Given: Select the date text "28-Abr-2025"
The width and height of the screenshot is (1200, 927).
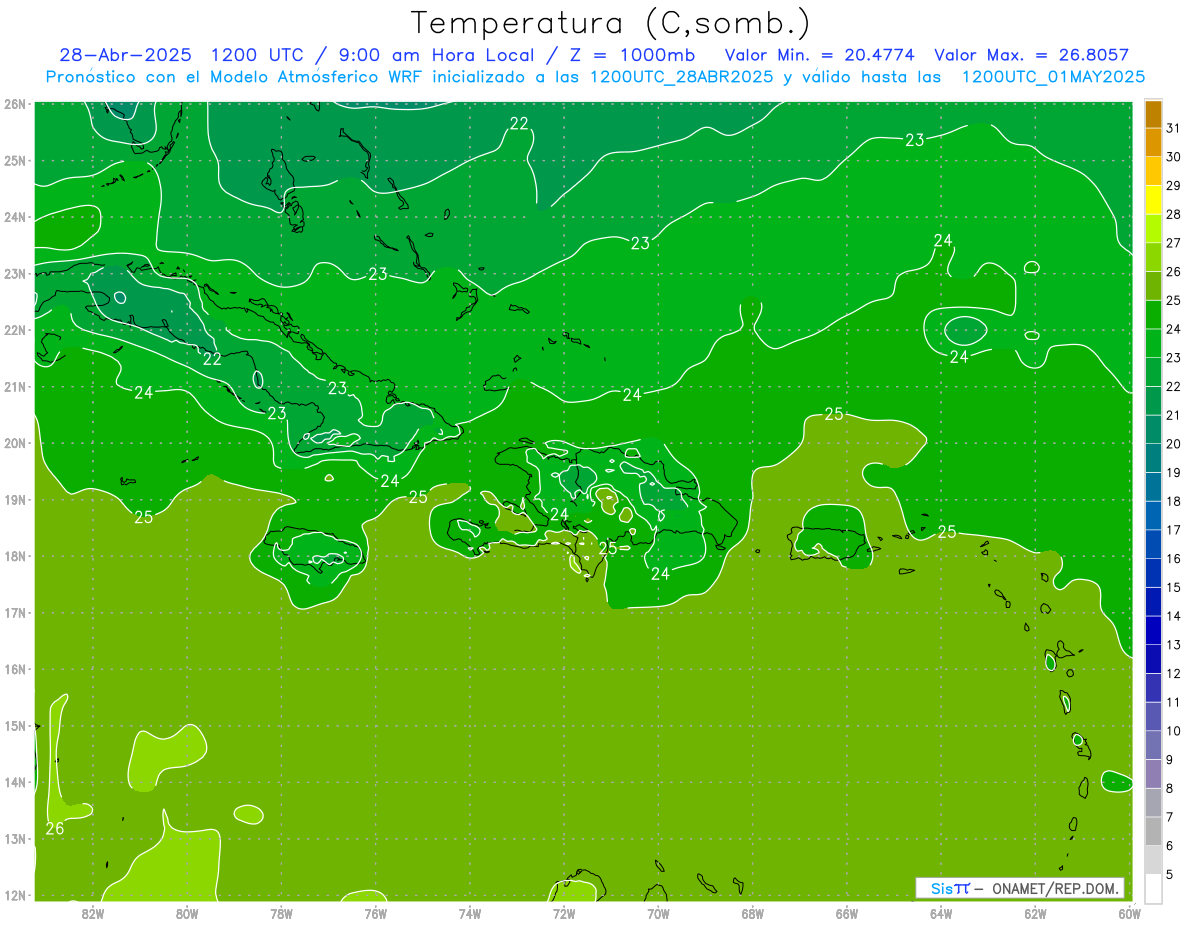Looking at the screenshot, I should click(125, 56).
